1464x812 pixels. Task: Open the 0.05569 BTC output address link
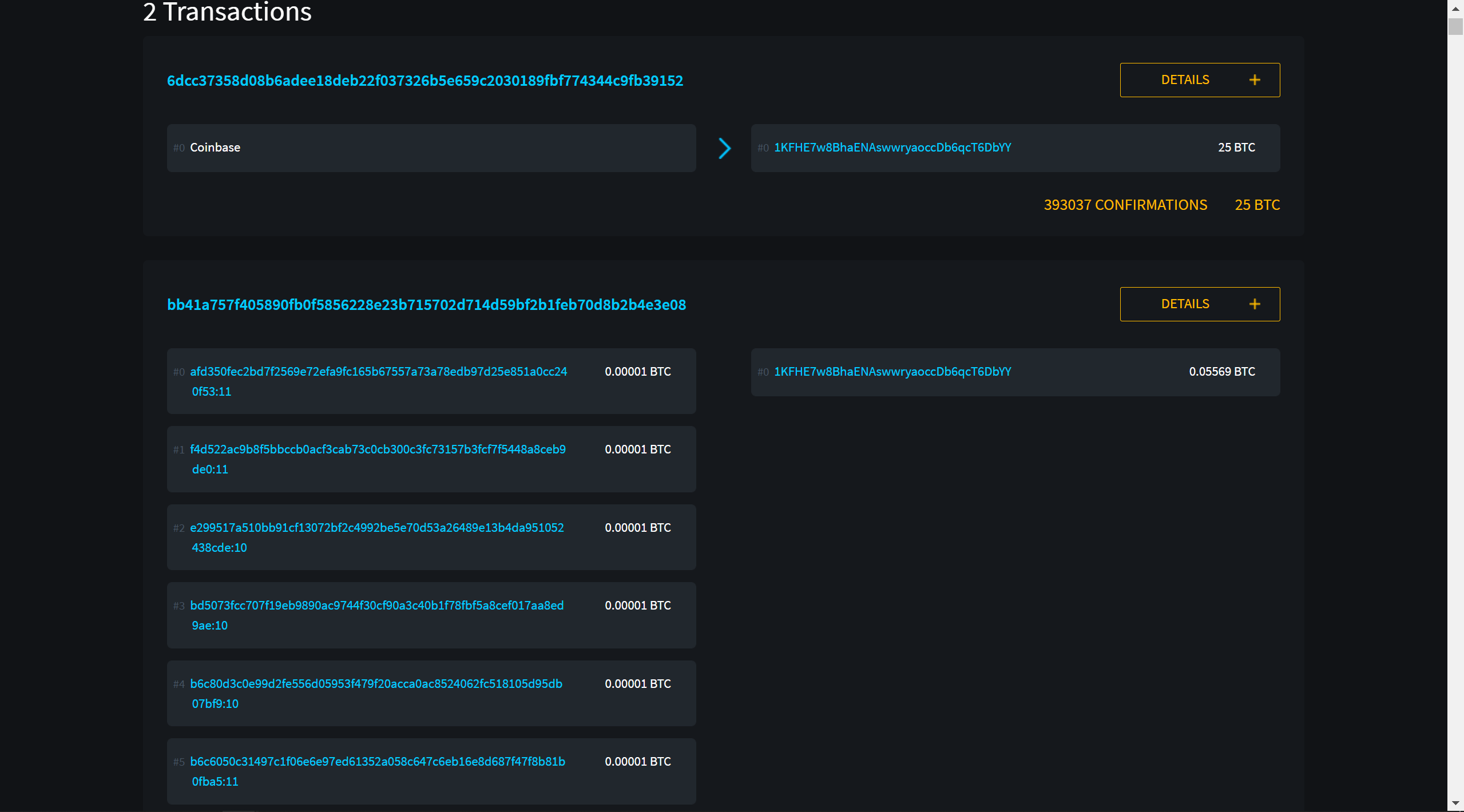892,372
